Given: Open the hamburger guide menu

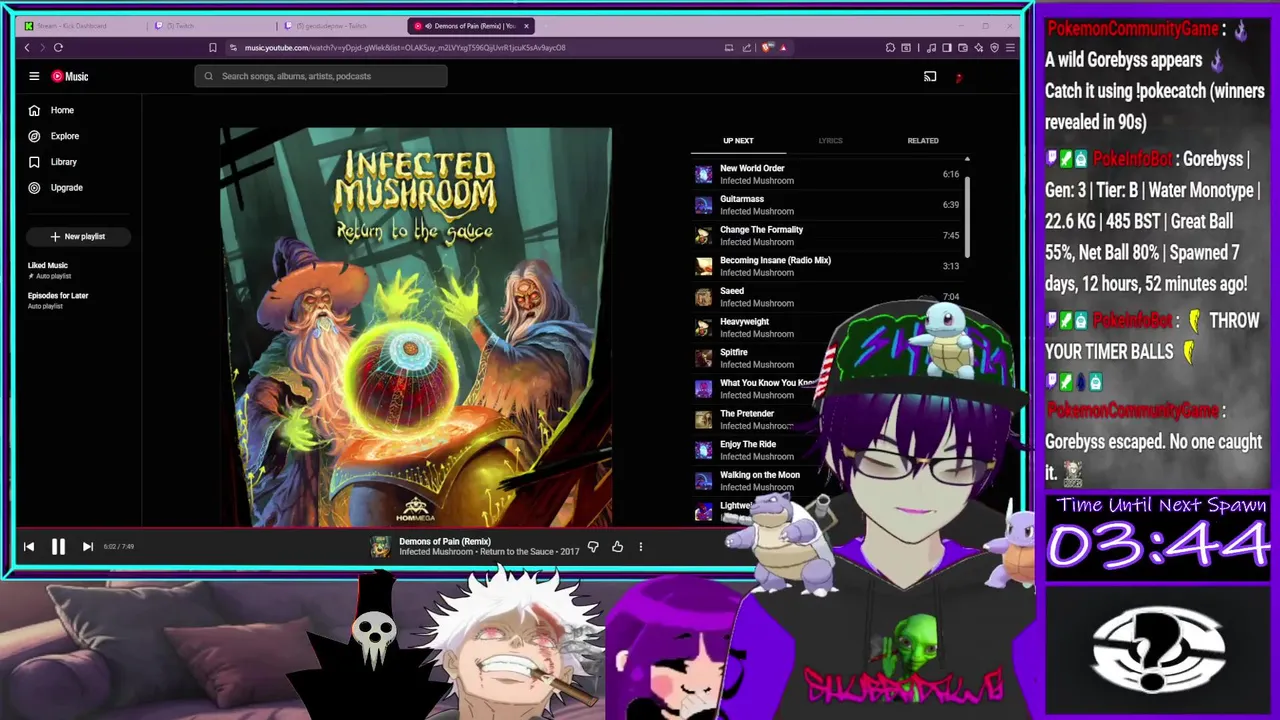Looking at the screenshot, I should click(x=34, y=76).
